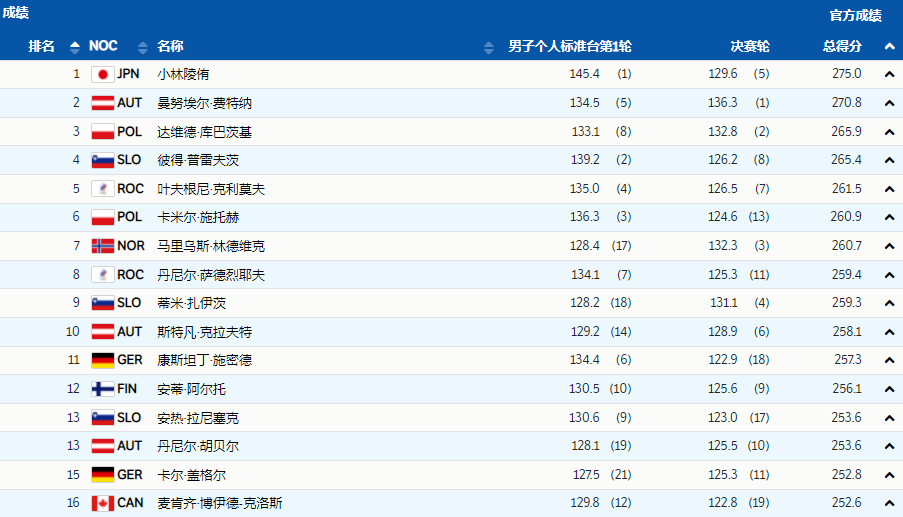Collapse details for 小林陵侑 row

[889, 74]
